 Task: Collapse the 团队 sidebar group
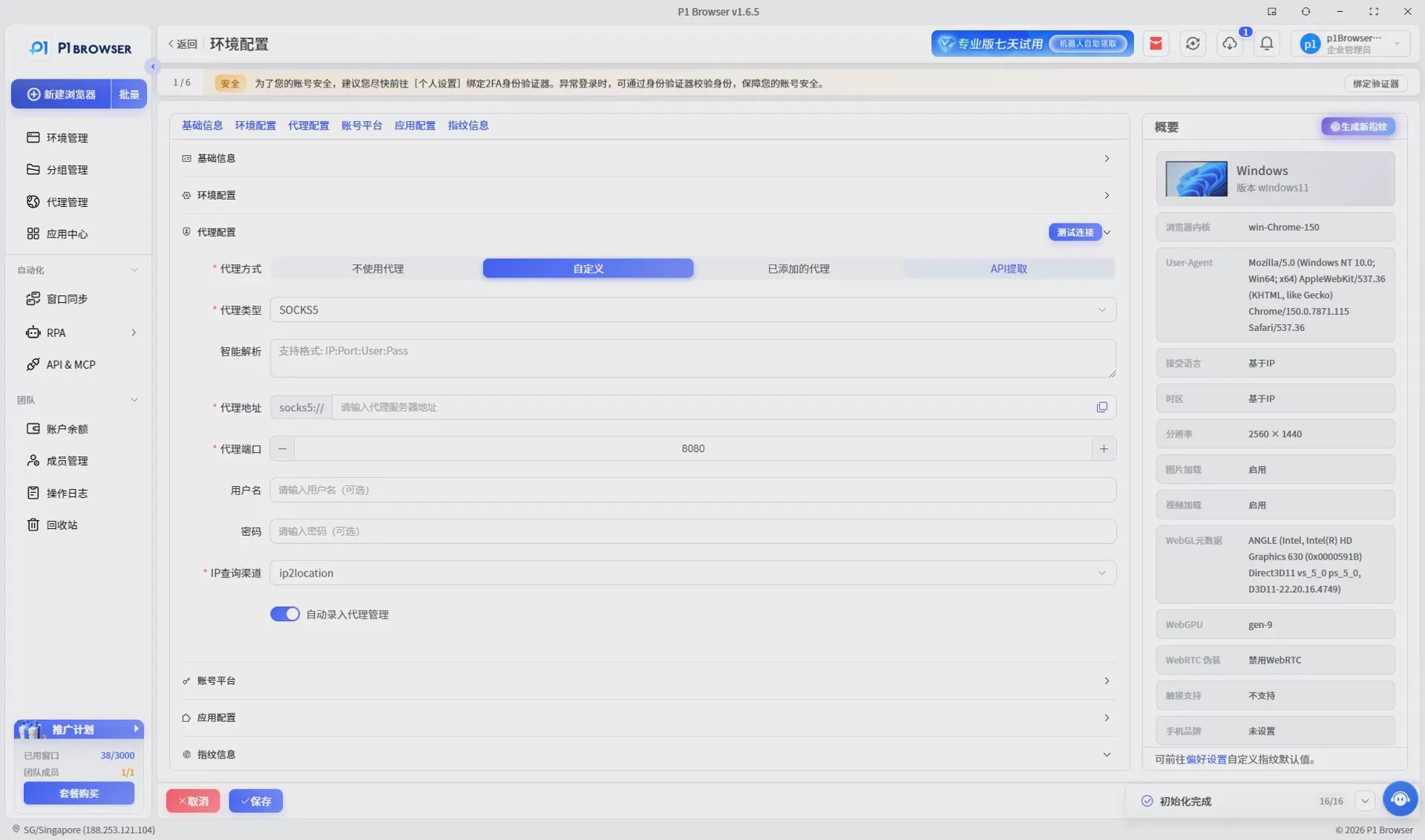tap(134, 400)
